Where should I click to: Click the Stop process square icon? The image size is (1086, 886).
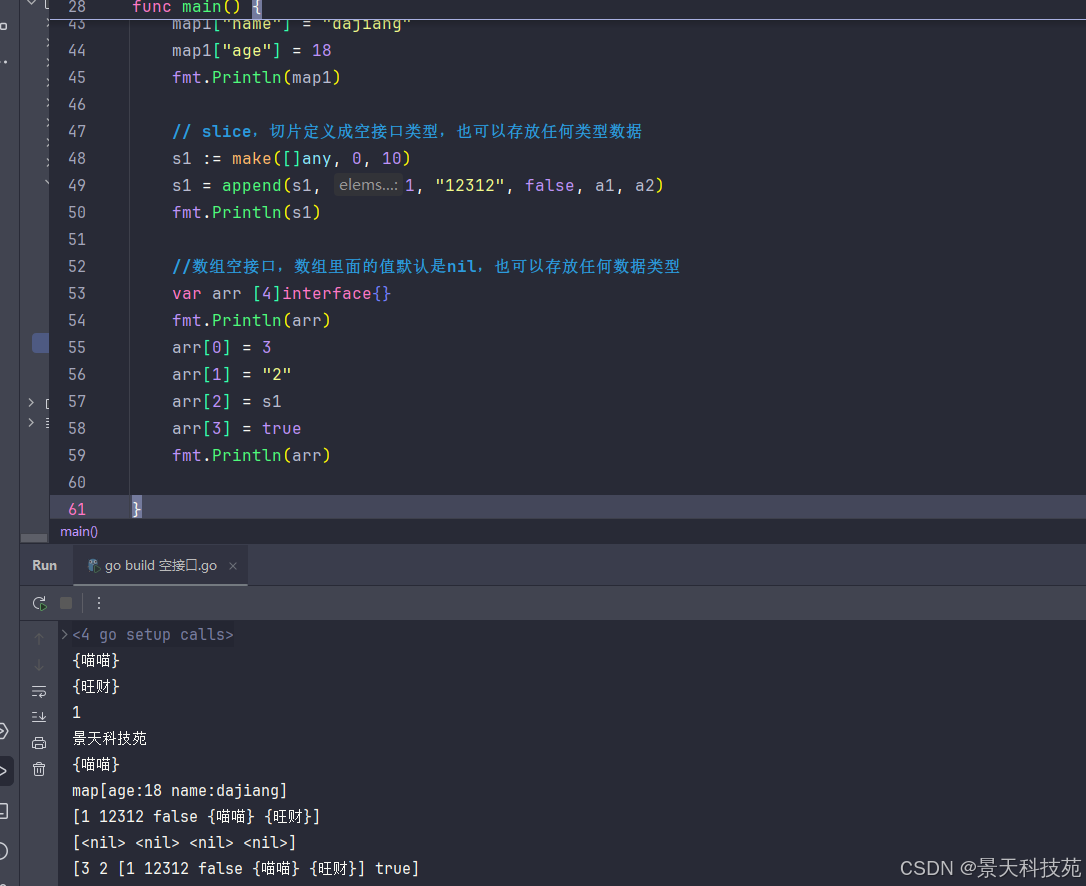point(66,603)
